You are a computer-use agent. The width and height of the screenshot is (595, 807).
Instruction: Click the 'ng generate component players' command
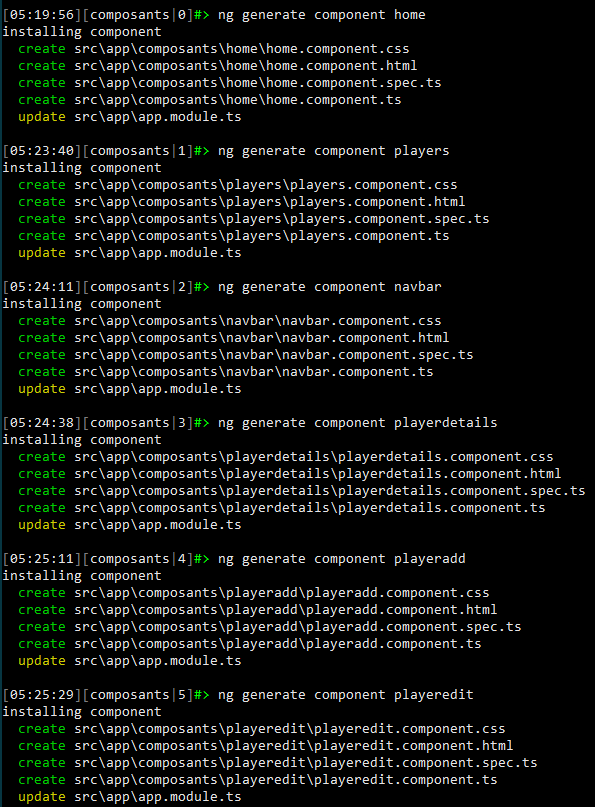point(334,151)
